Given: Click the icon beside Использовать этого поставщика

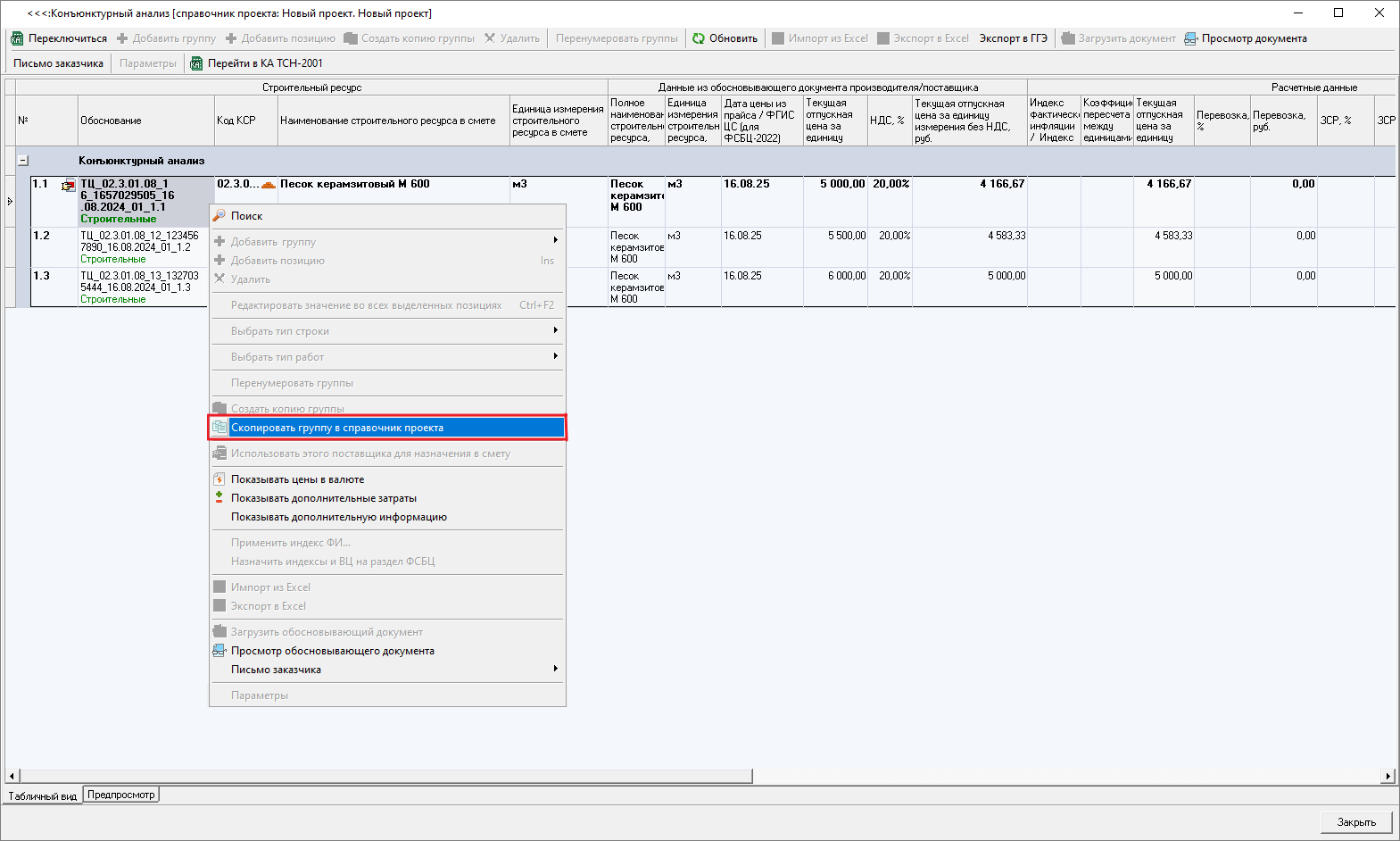Looking at the screenshot, I should [220, 454].
